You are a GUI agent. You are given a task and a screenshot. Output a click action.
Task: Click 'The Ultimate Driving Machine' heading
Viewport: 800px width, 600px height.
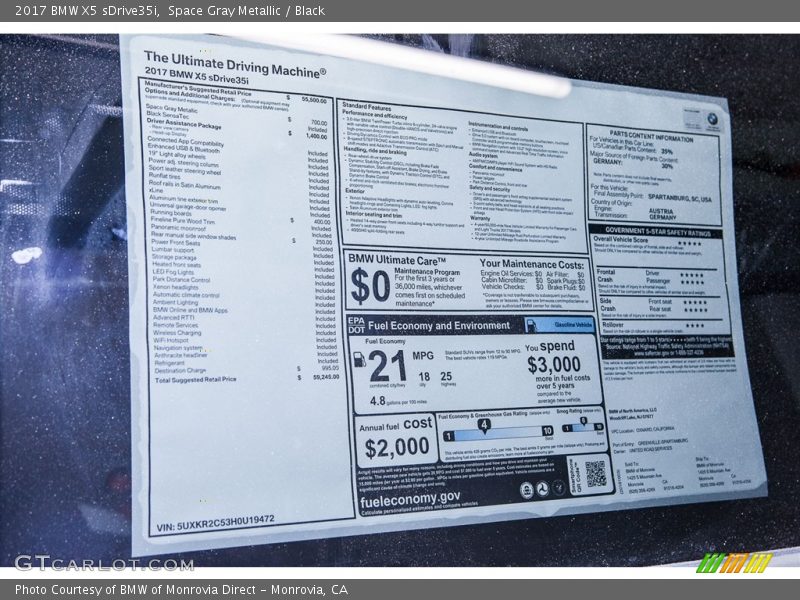coord(235,64)
